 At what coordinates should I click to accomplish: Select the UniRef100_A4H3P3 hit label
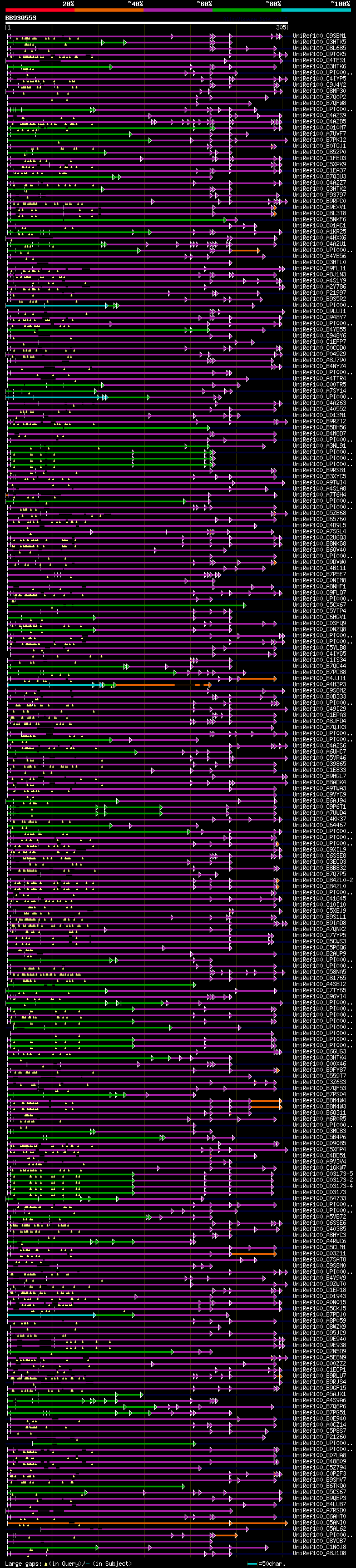tap(319, 684)
